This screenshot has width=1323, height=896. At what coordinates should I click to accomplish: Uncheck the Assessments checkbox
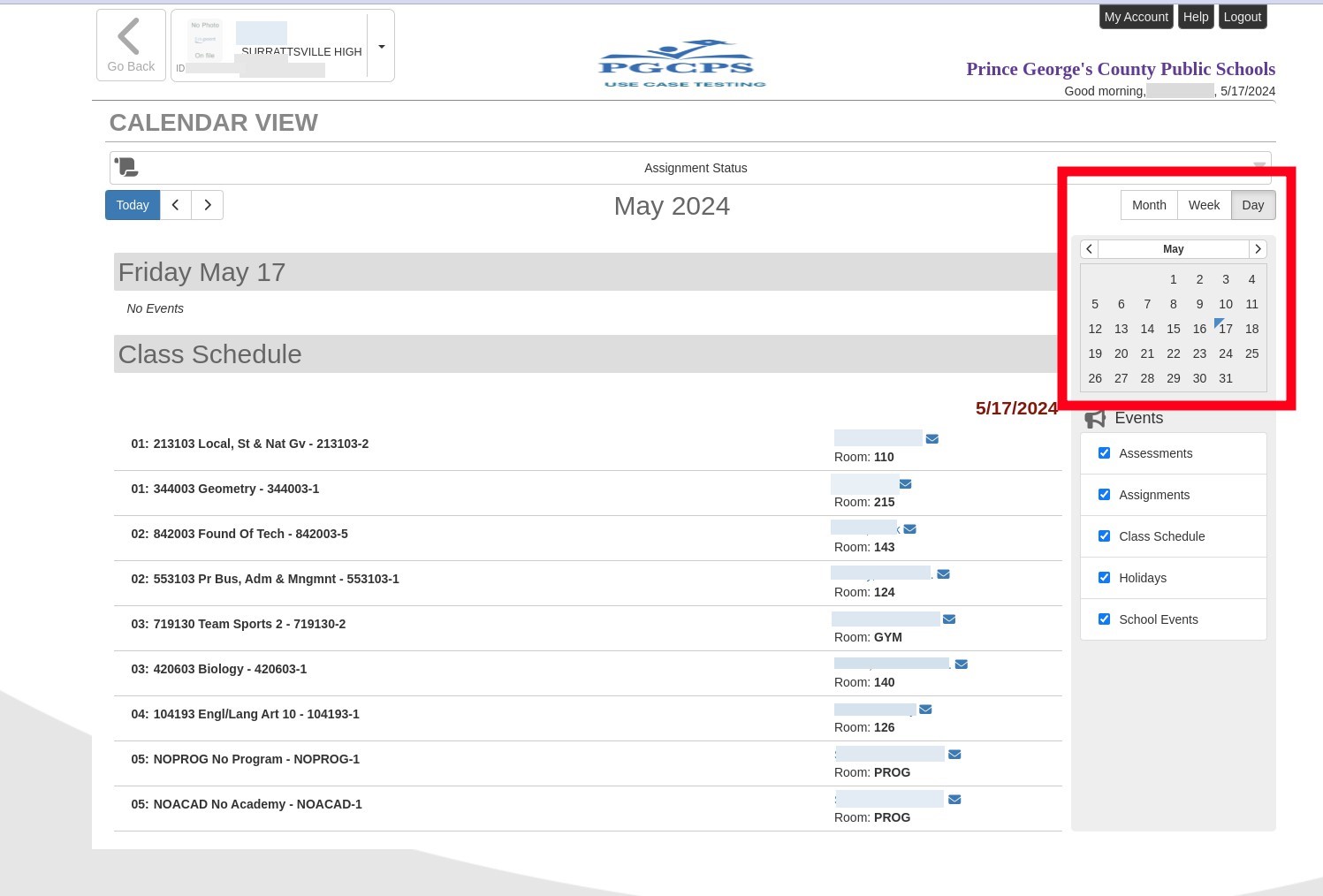point(1104,453)
